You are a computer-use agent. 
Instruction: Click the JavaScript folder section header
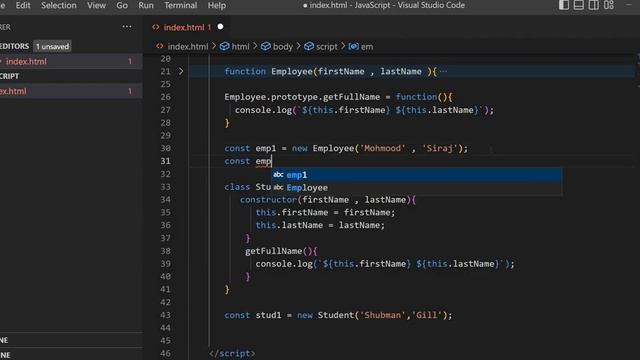click(71, 76)
